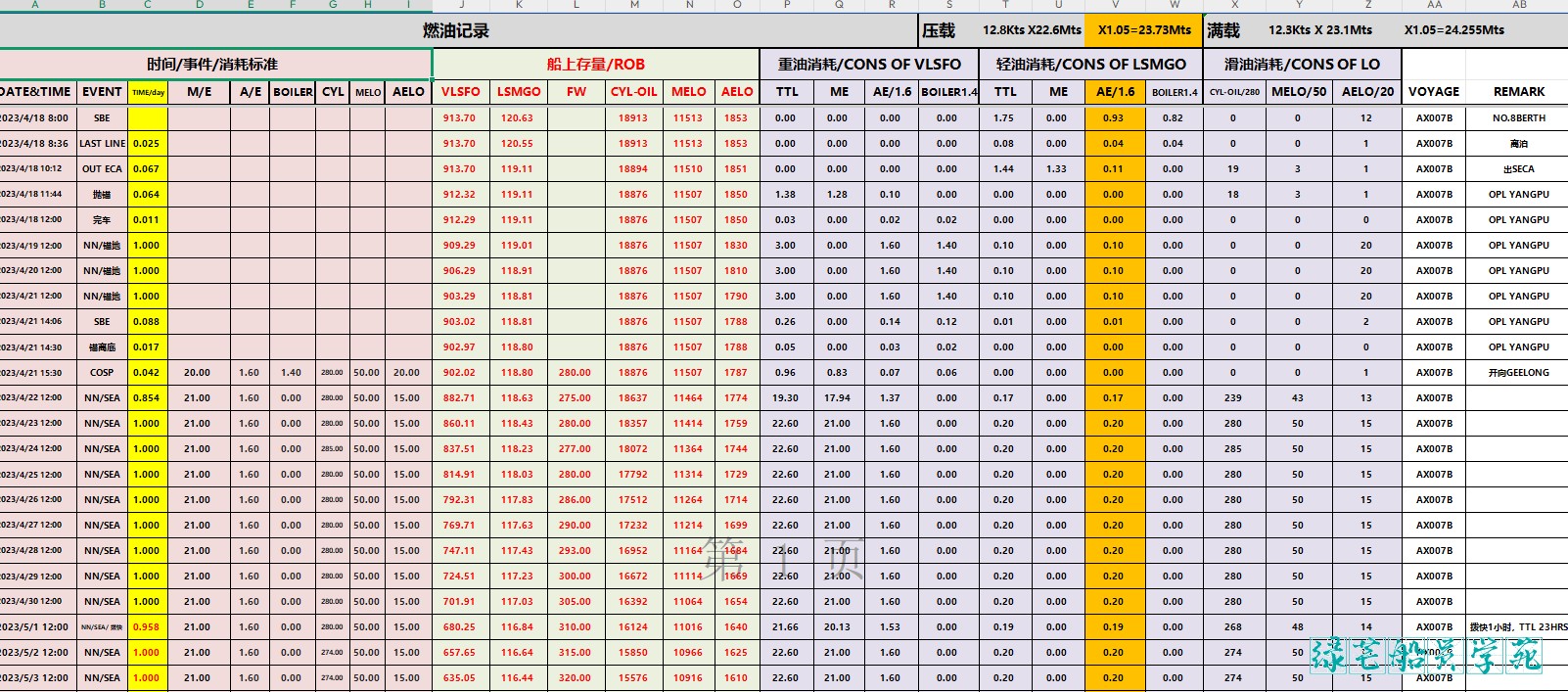Select the FW value 320.00
This screenshot has width=1568, height=692.
(x=576, y=678)
